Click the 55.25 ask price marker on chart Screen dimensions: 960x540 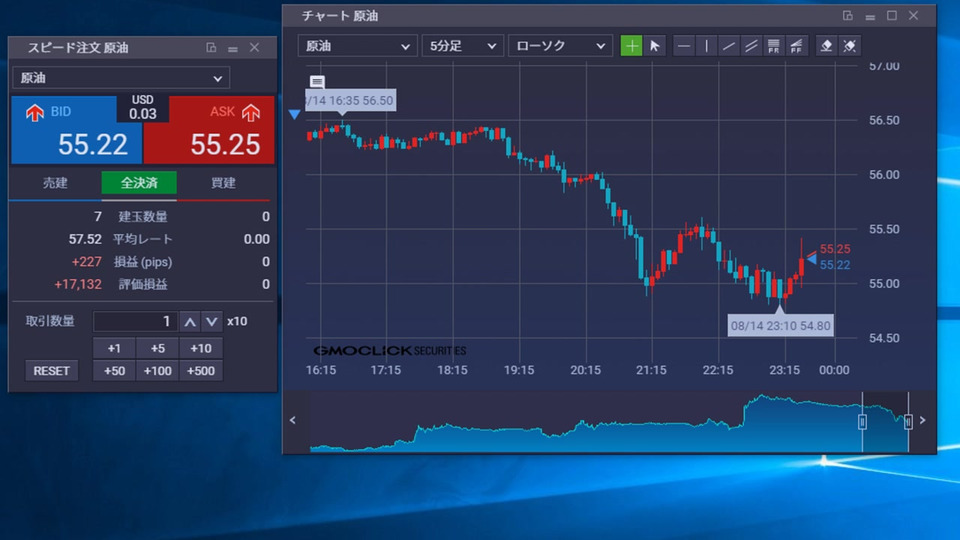[x=834, y=249]
